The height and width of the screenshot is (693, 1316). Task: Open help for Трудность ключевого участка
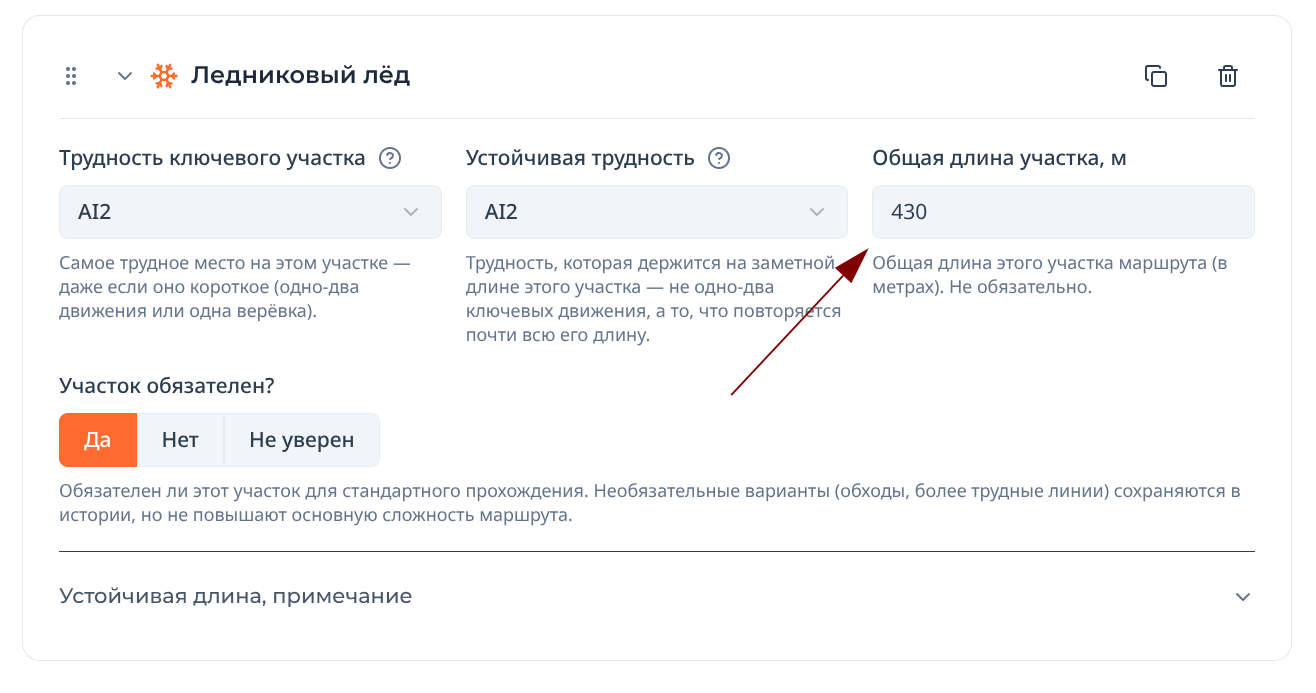pyautogui.click(x=390, y=158)
